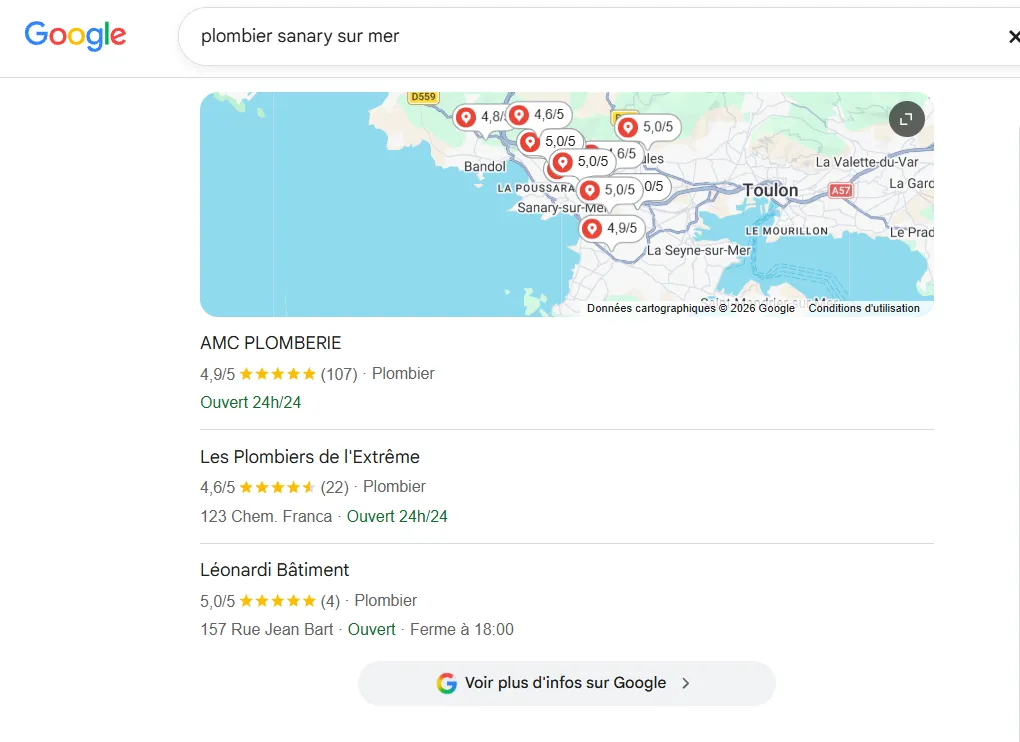Click LE MOURILLON label on the map

(786, 231)
